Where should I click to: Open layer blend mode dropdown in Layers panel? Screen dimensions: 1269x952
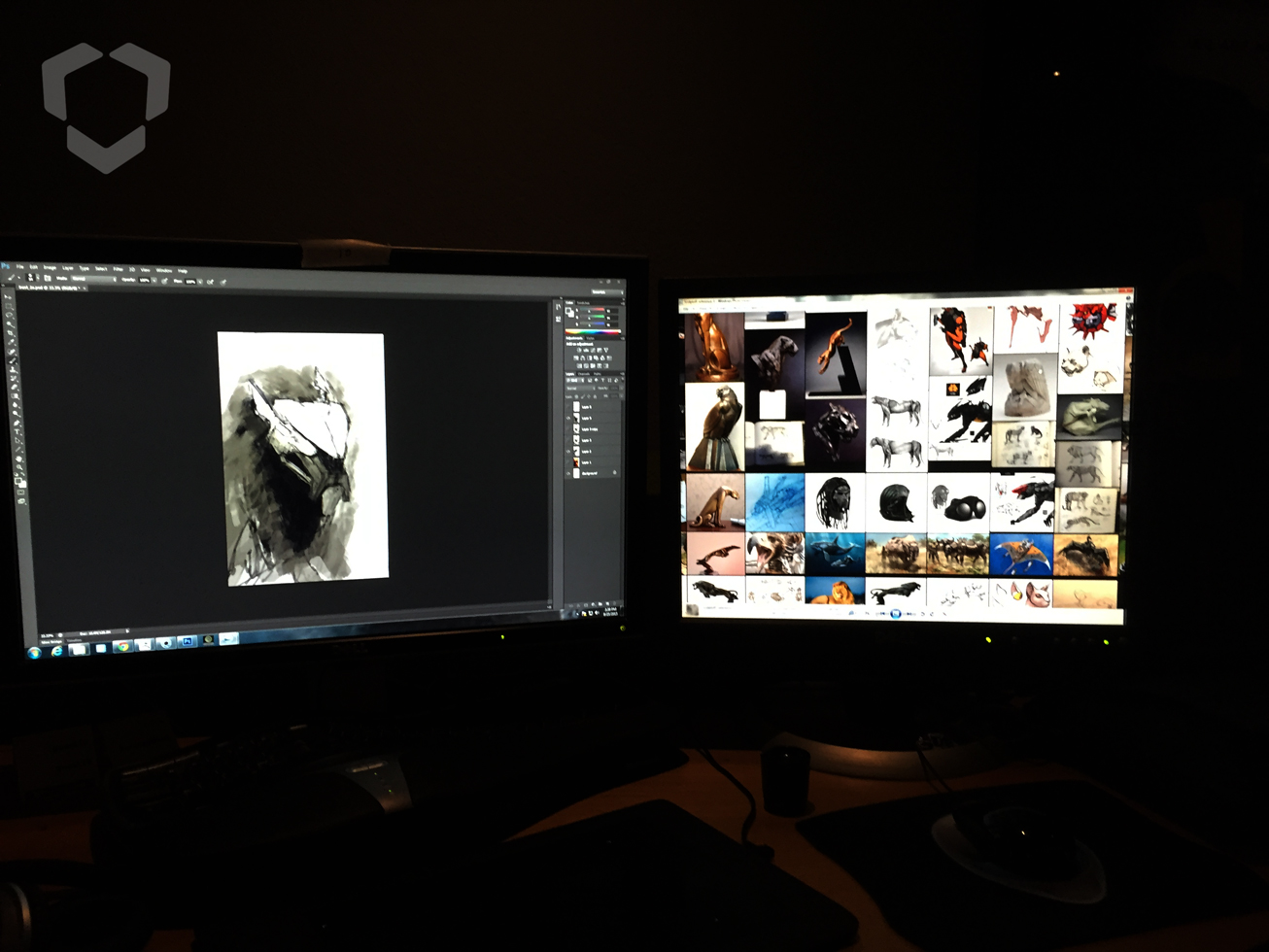click(581, 389)
